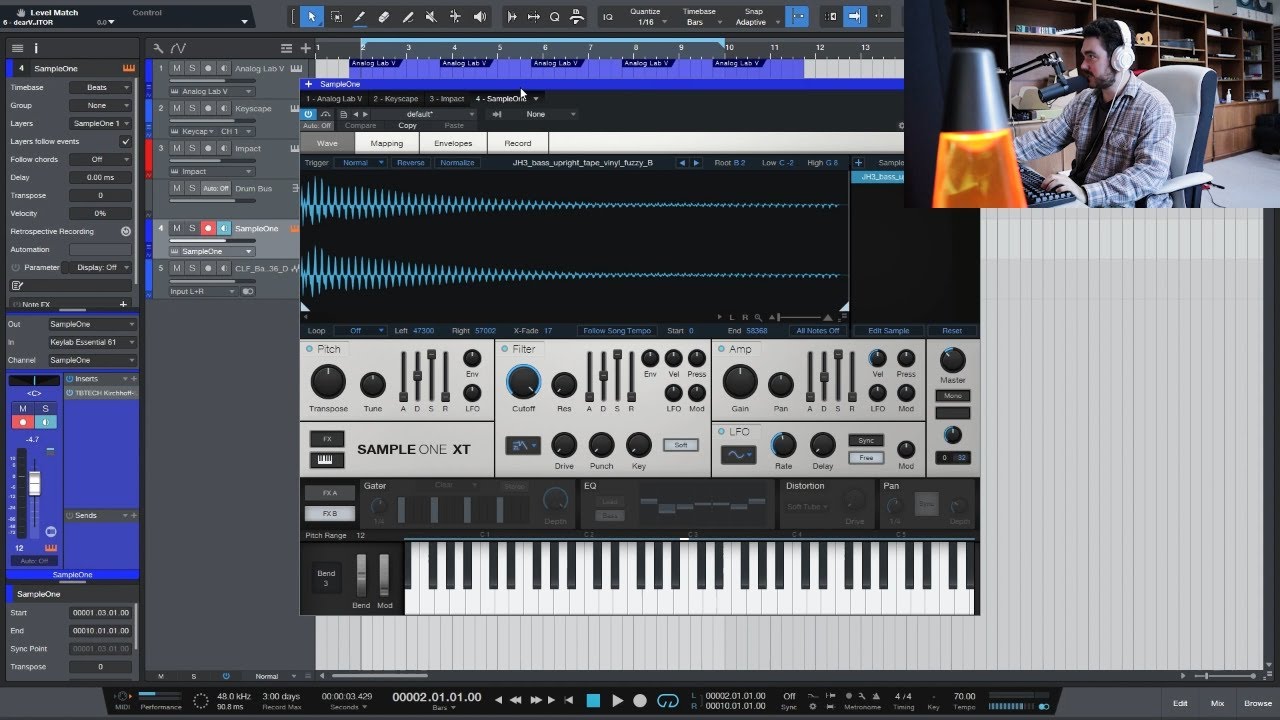
Task: Toggle the Sync button in LFO section
Action: (866, 440)
